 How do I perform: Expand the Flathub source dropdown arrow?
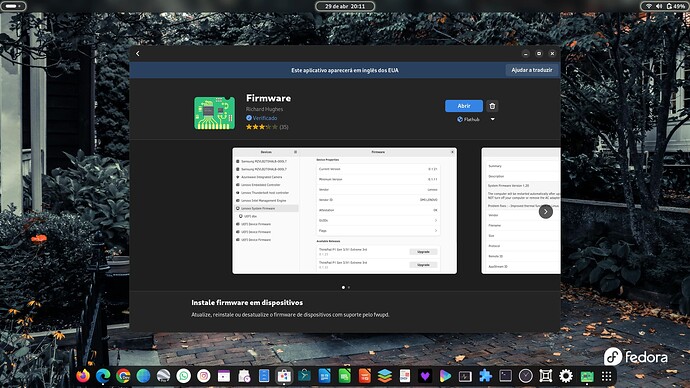492,119
